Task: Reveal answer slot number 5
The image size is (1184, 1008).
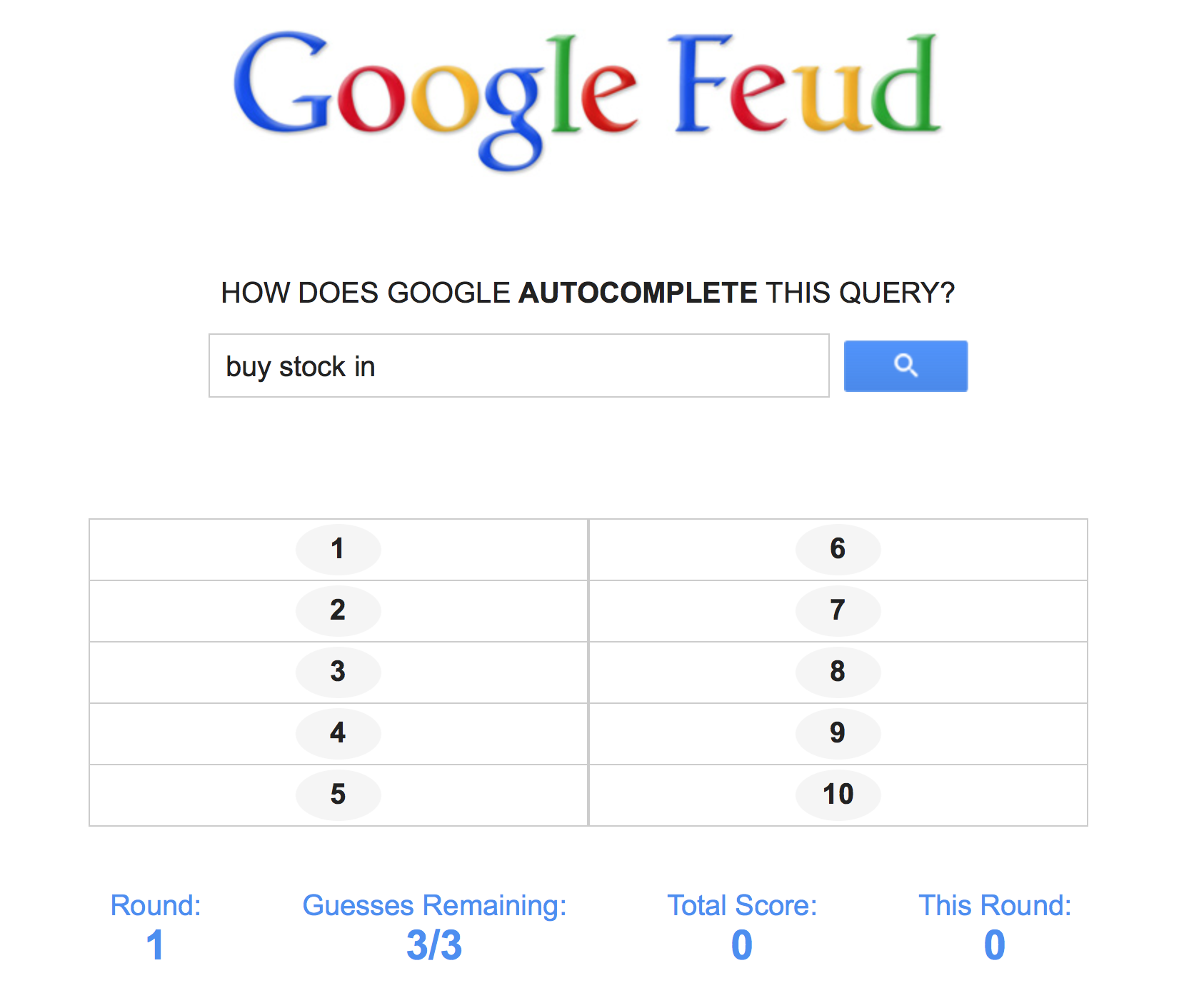Action: 338,795
